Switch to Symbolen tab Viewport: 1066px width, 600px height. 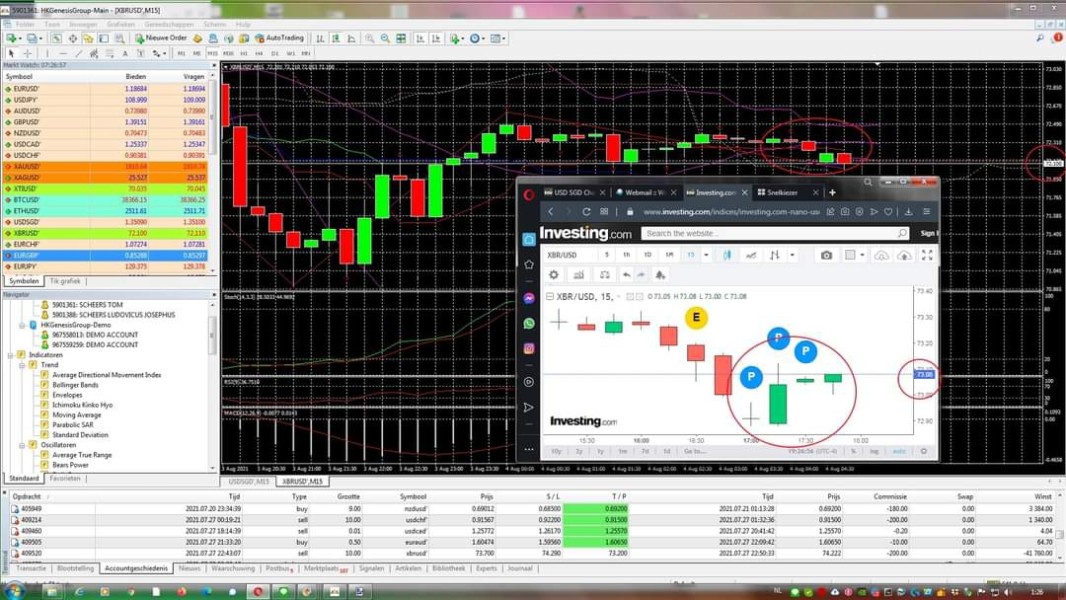click(x=24, y=281)
